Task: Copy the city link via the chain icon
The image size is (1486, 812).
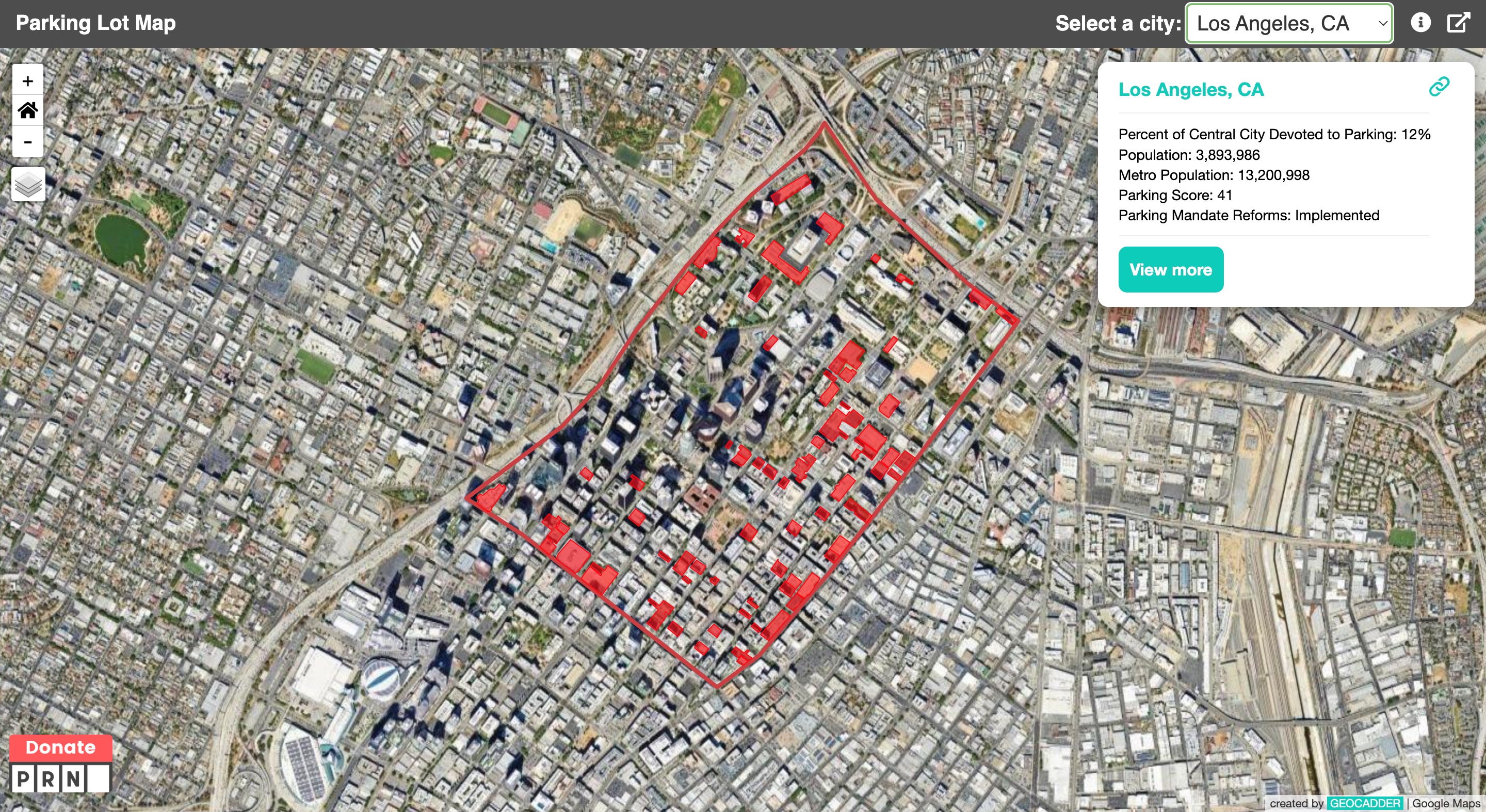Action: point(1439,88)
